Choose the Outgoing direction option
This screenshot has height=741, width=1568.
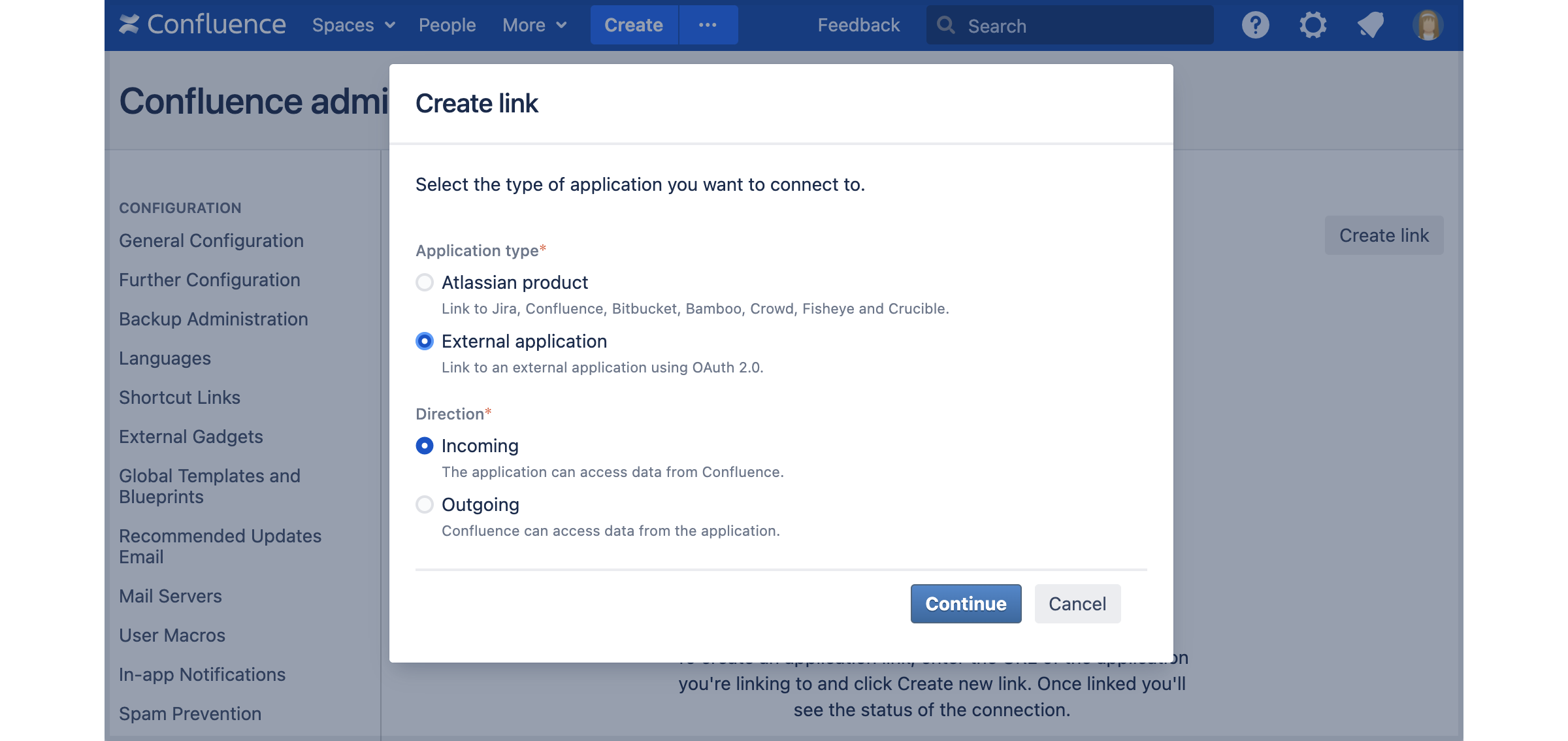coord(425,504)
